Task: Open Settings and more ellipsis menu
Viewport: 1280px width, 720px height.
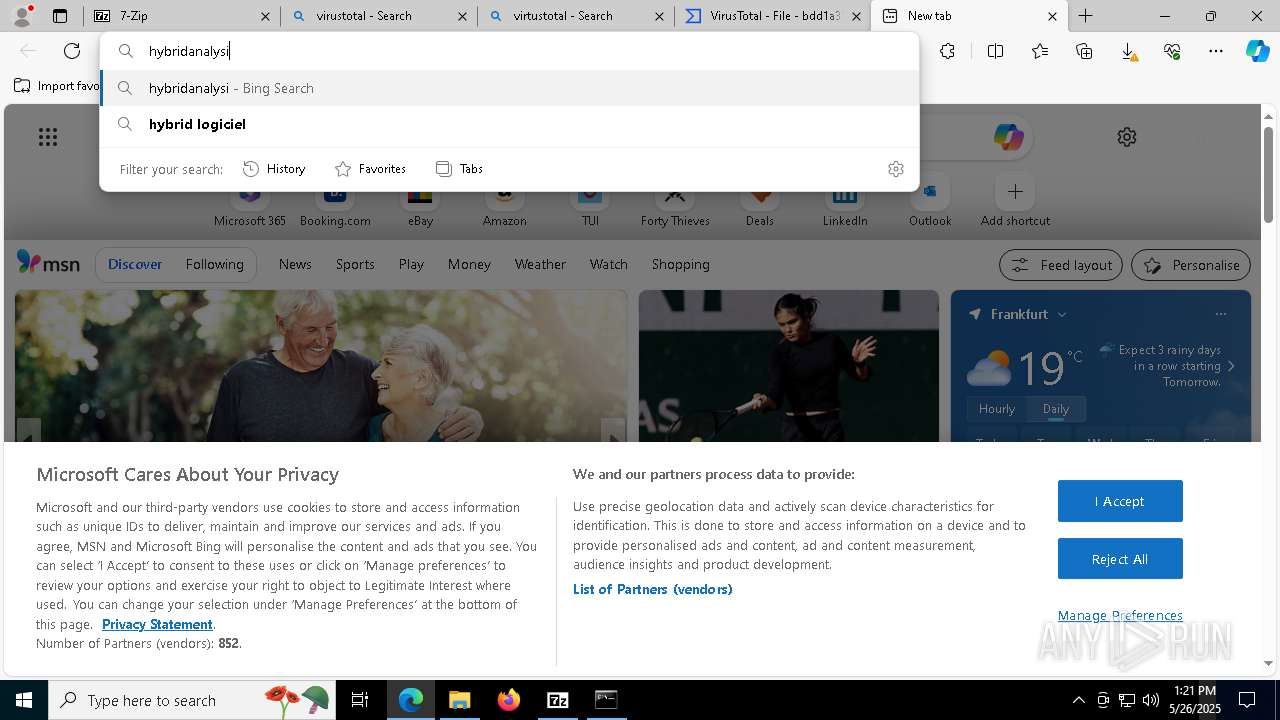Action: [1216, 51]
